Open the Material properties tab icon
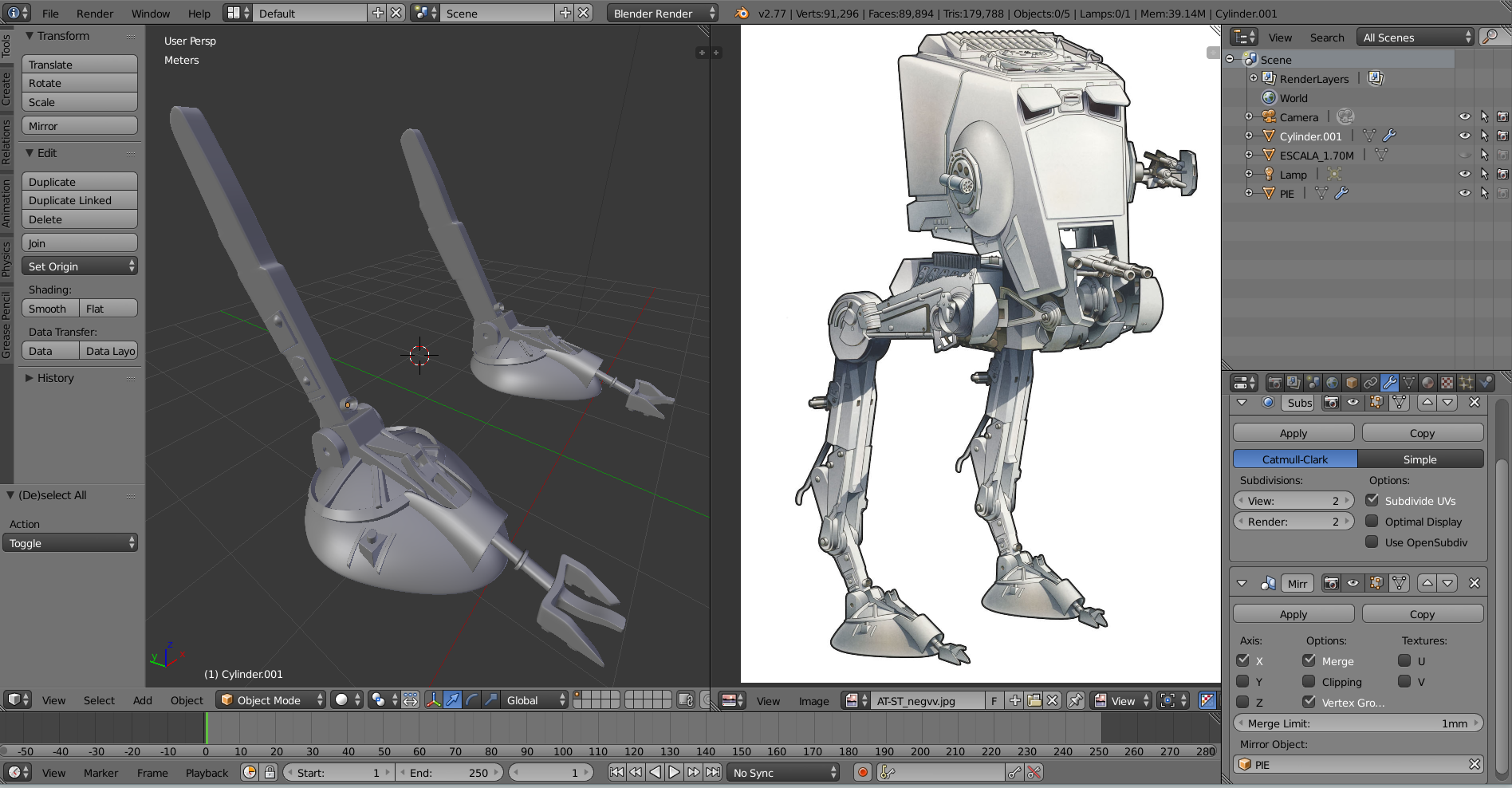This screenshot has height=788, width=1512. [1427, 383]
